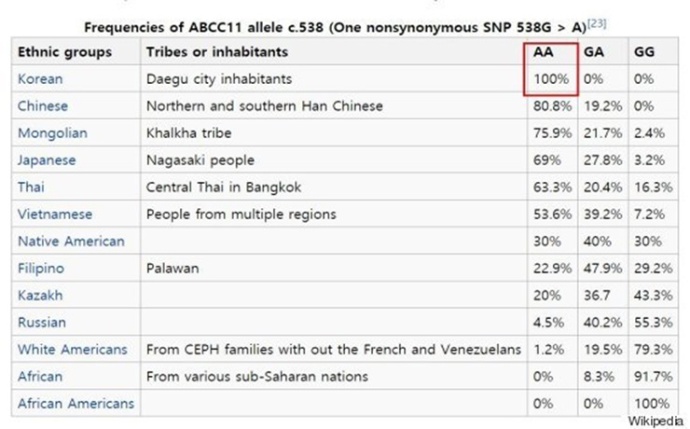Screen dimensions: 690x429
Task: Click the Wikipedia credit text
Action: coord(656,421)
